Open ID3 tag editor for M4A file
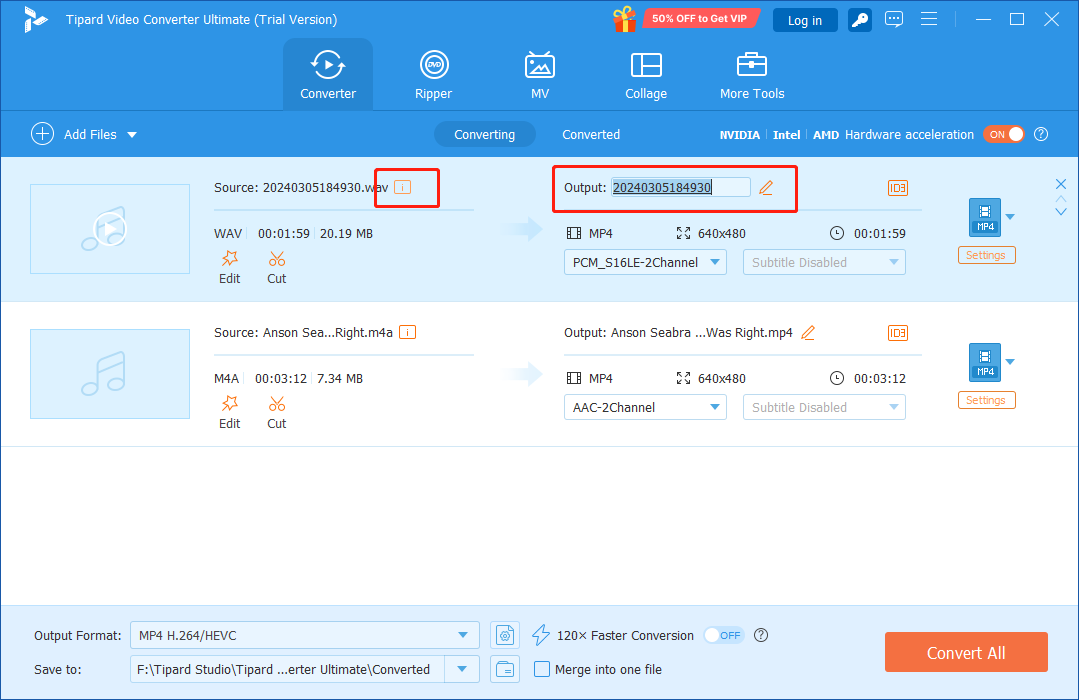 (x=897, y=333)
